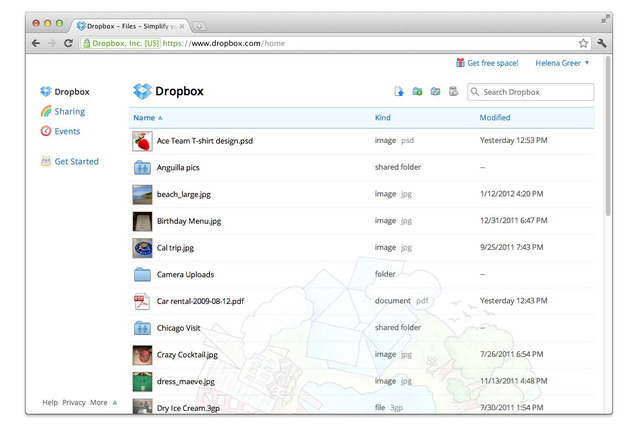
Task: Click in the Search Dropbox field
Action: 531,92
